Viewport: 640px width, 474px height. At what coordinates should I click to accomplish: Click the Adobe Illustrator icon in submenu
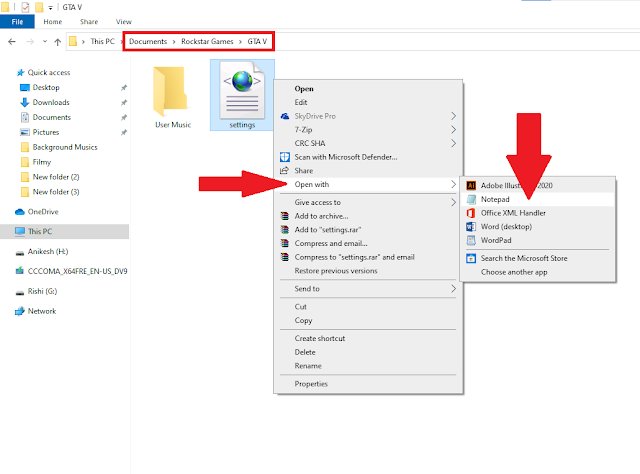tap(471, 185)
